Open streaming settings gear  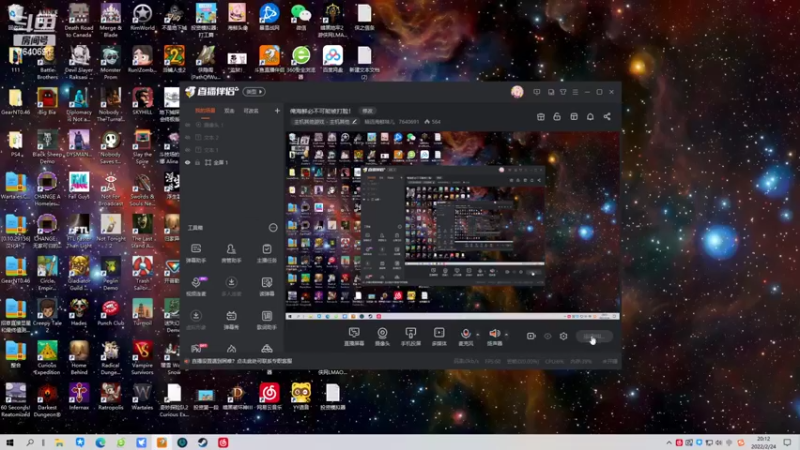[563, 336]
